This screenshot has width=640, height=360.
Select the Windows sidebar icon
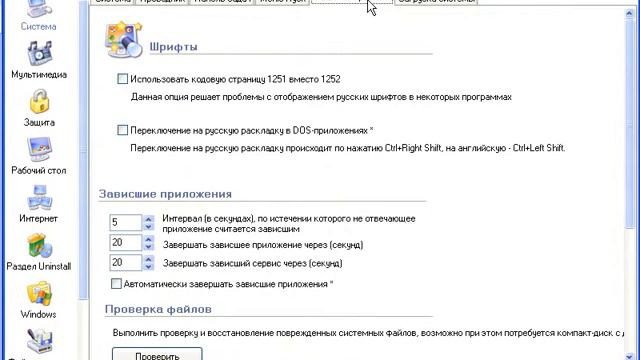pos(39,293)
